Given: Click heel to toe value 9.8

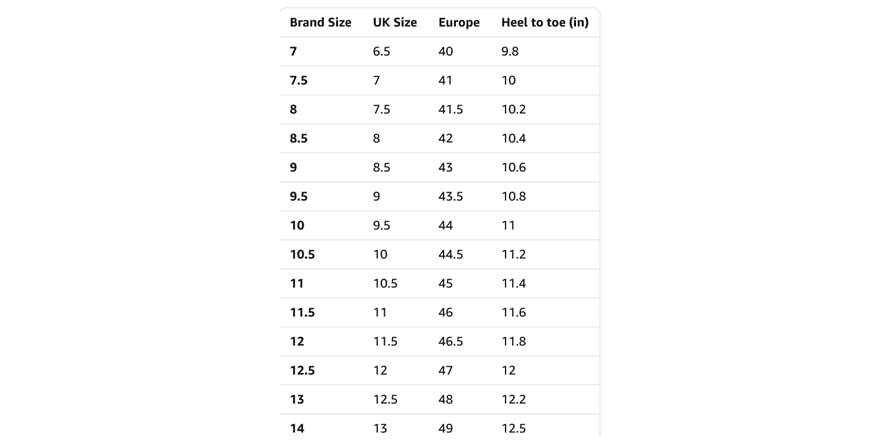Looking at the screenshot, I should click(510, 51).
